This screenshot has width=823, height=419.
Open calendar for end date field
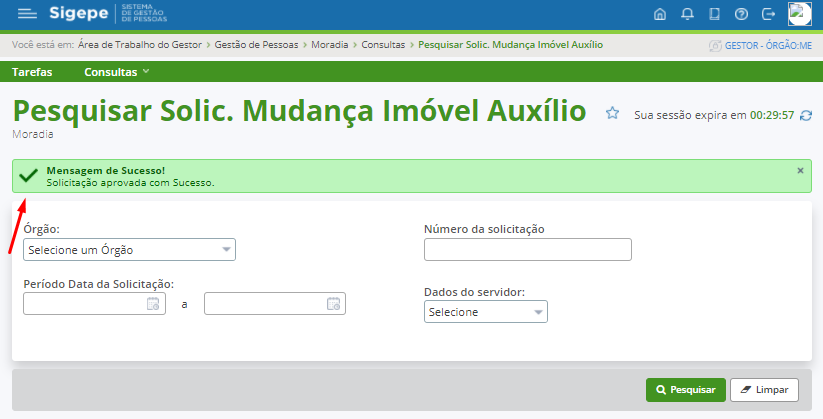click(333, 303)
